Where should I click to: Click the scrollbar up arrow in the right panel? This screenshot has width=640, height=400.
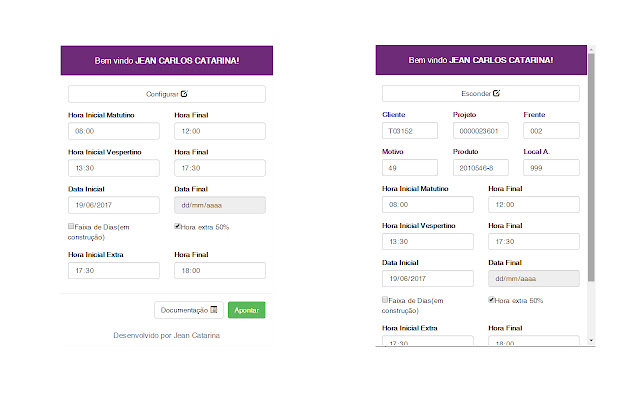pos(591,50)
